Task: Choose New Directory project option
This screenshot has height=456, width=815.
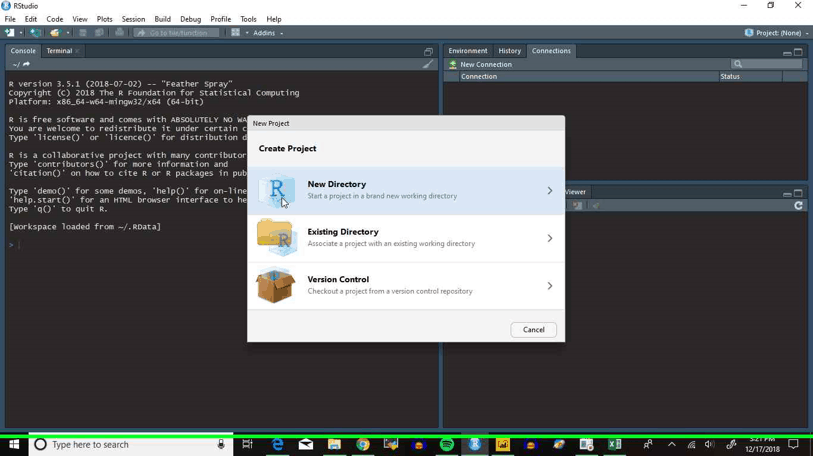Action: pos(406,191)
